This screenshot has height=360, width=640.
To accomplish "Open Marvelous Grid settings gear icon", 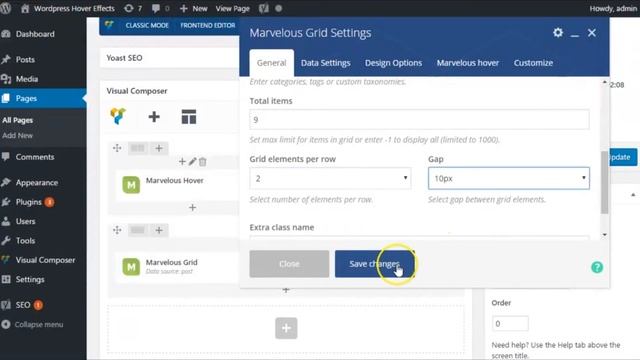I will click(x=558, y=33).
